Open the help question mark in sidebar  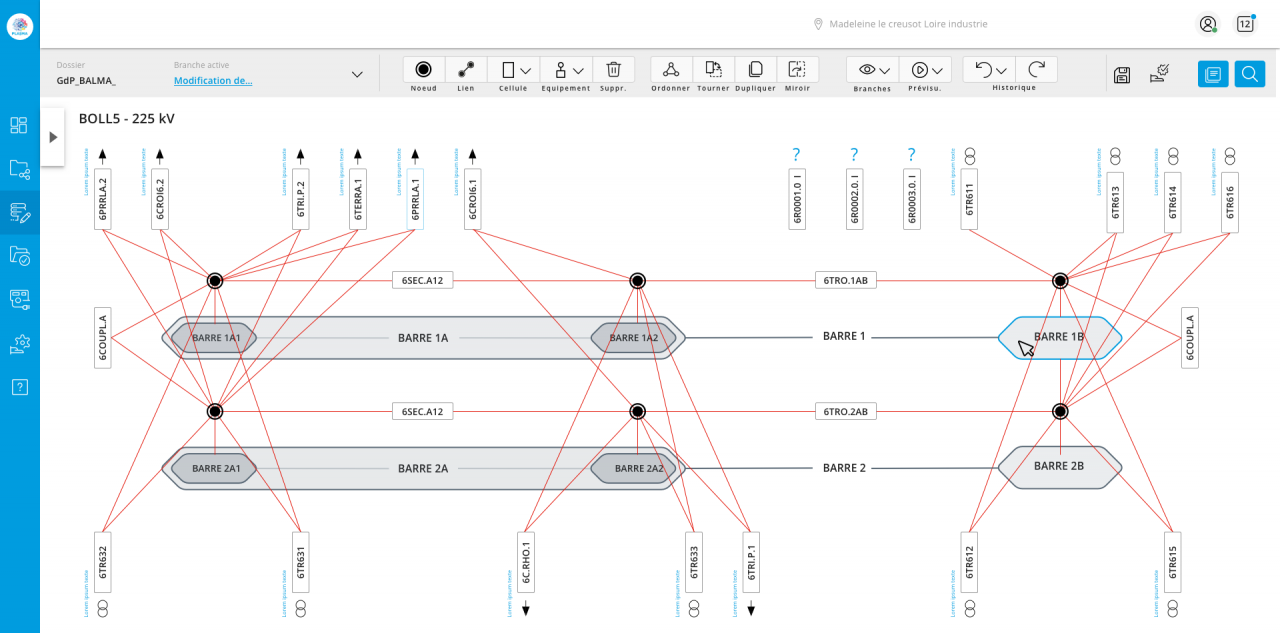point(20,387)
